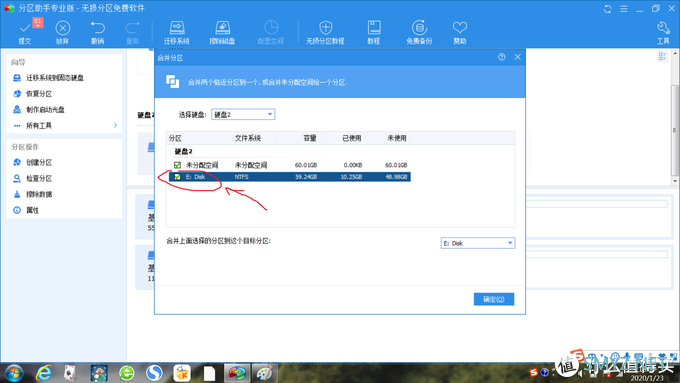This screenshot has width=680, height=383.
Task: Click the 60.01GB capacity cell of unallocated space
Action: point(306,165)
